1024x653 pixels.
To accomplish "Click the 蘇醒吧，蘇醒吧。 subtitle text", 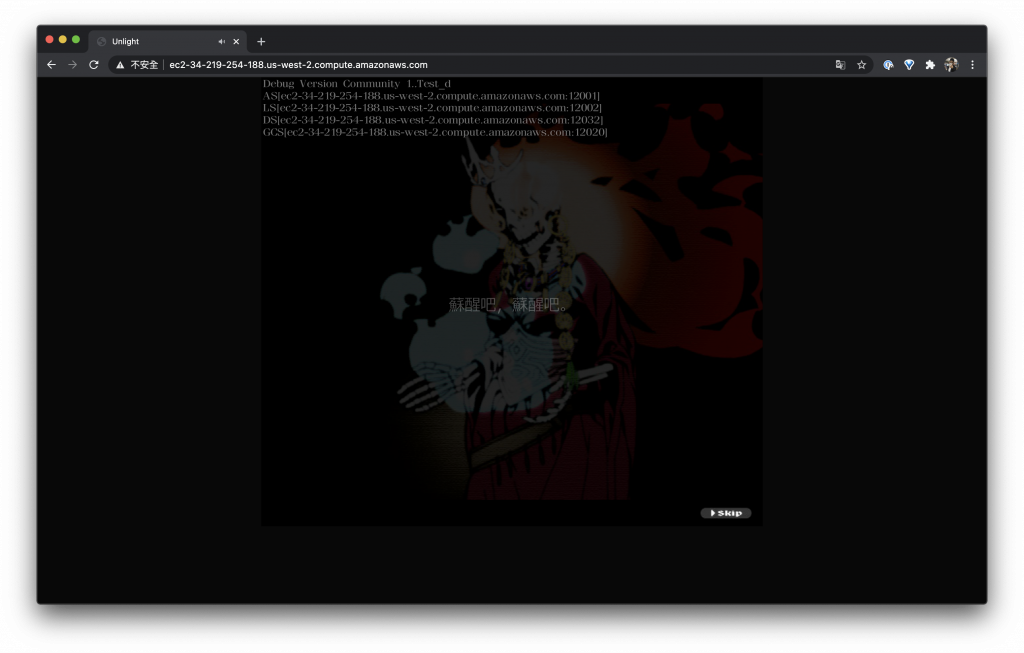I will pos(509,304).
